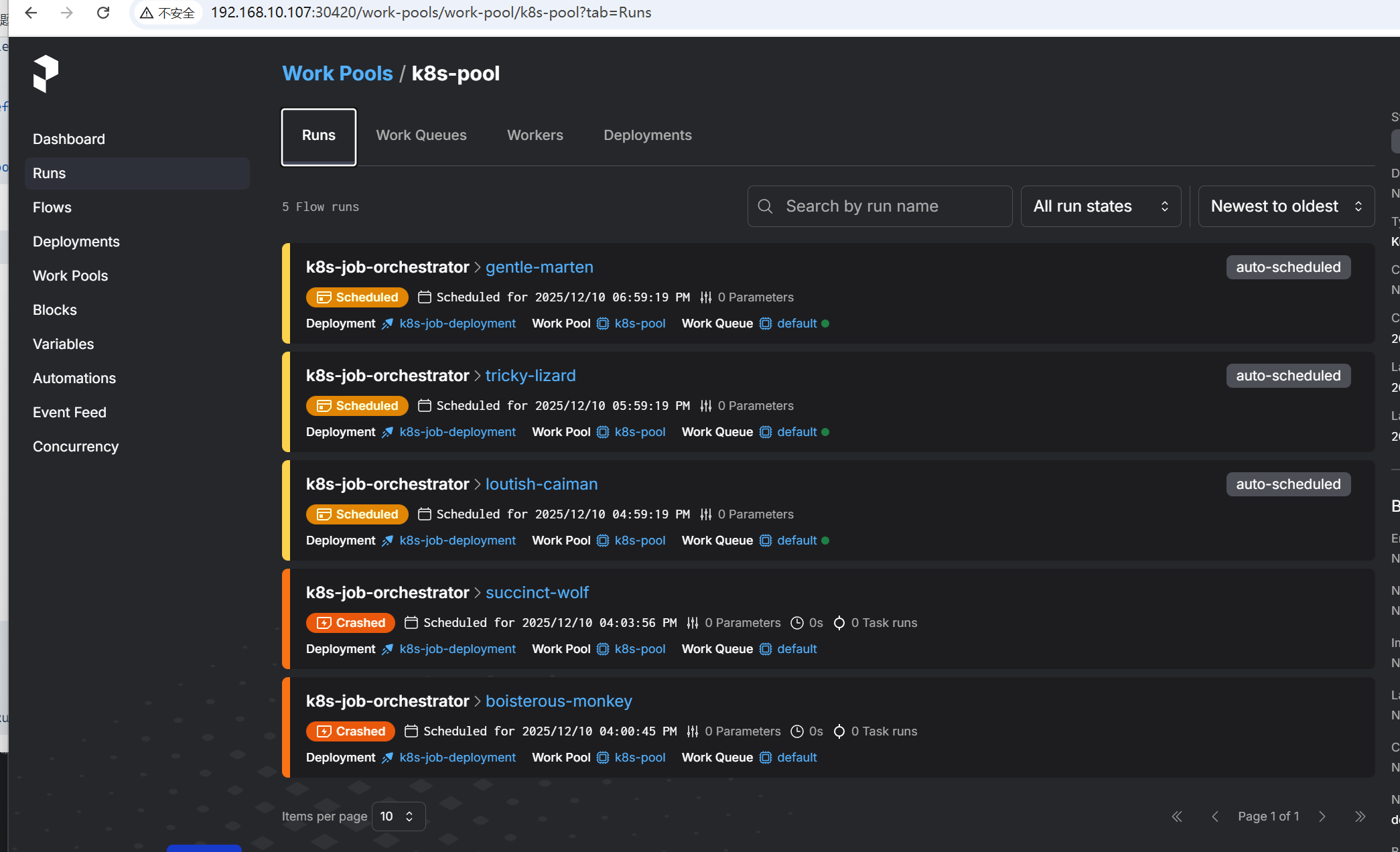Go back using browser back arrow
This screenshot has height=852, width=1400.
(x=31, y=13)
